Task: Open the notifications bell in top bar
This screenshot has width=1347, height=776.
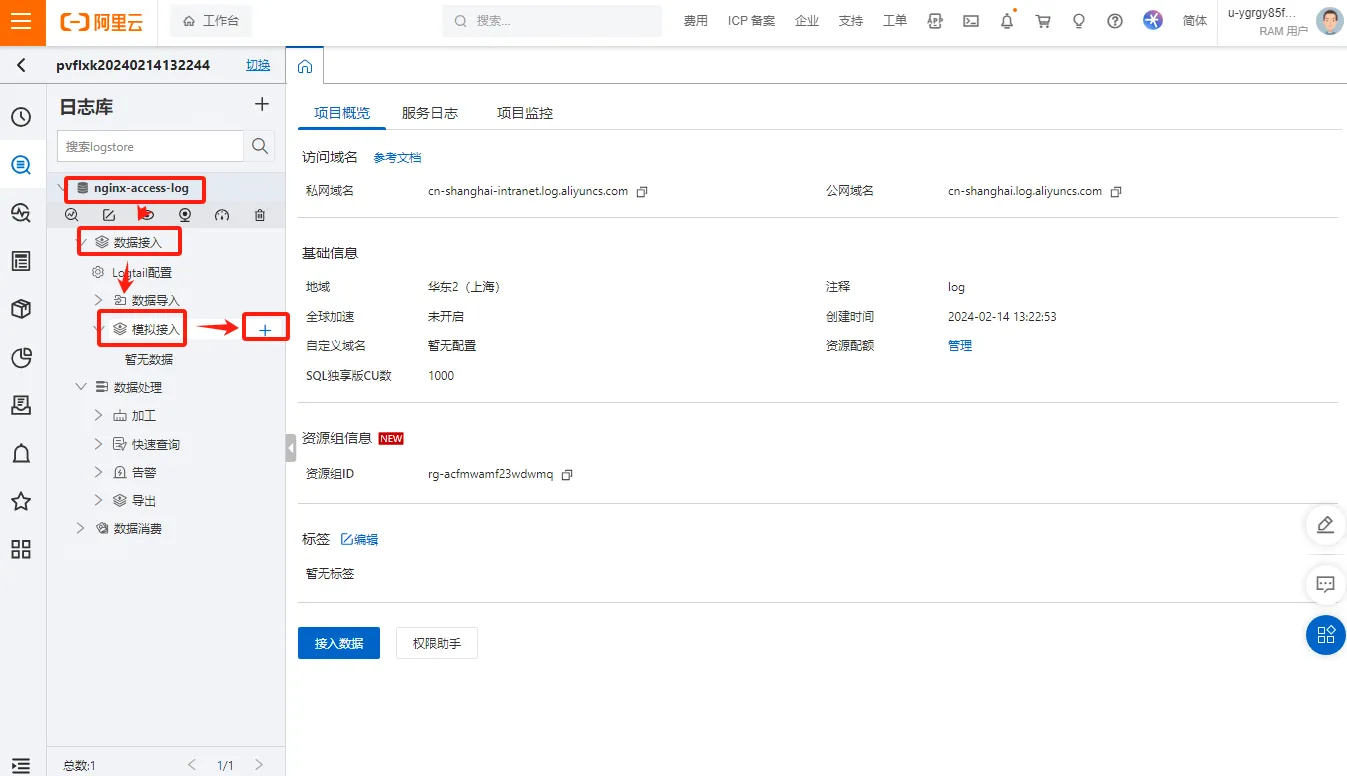Action: tap(1007, 21)
